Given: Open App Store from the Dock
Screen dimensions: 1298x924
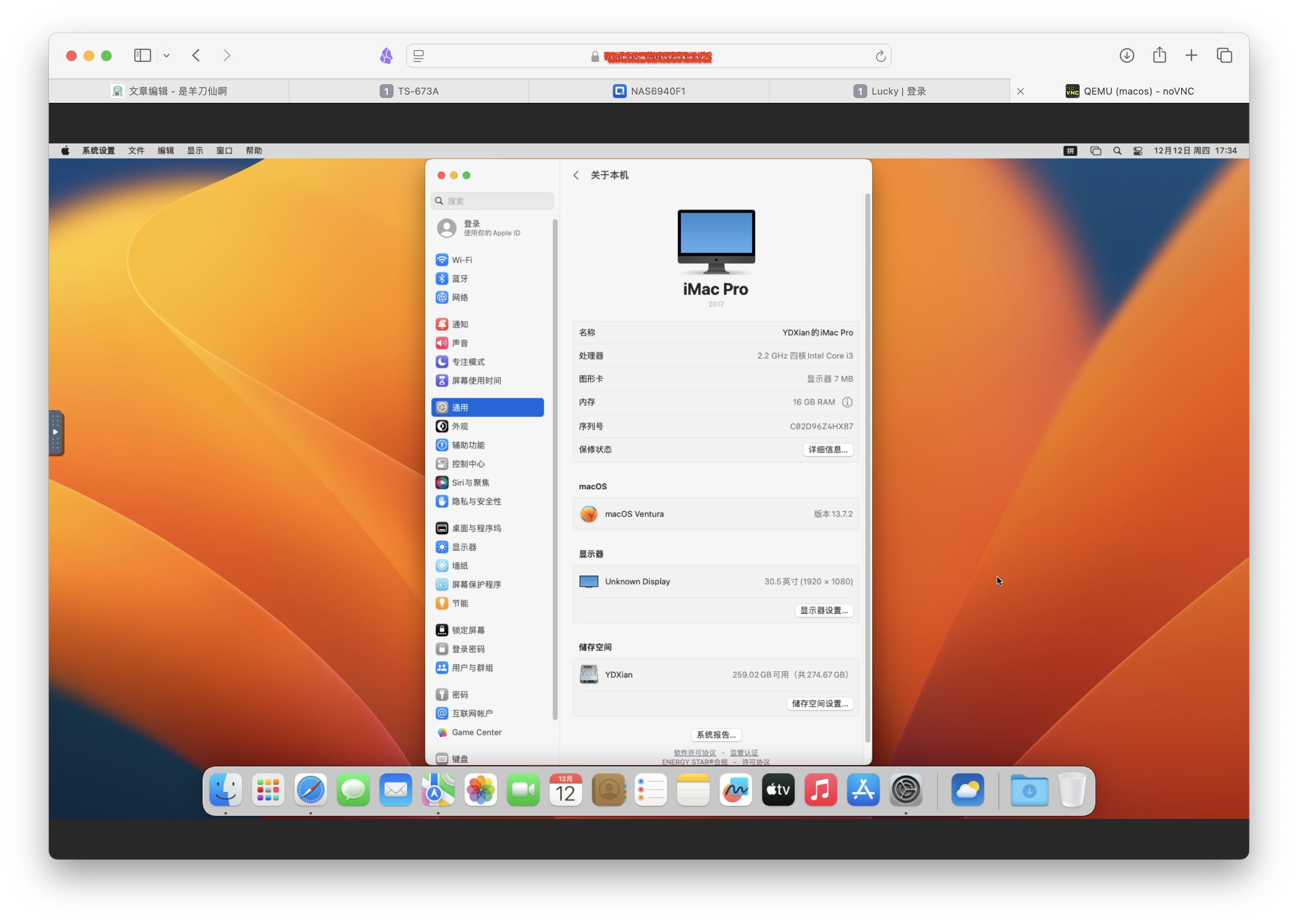Looking at the screenshot, I should (x=863, y=790).
